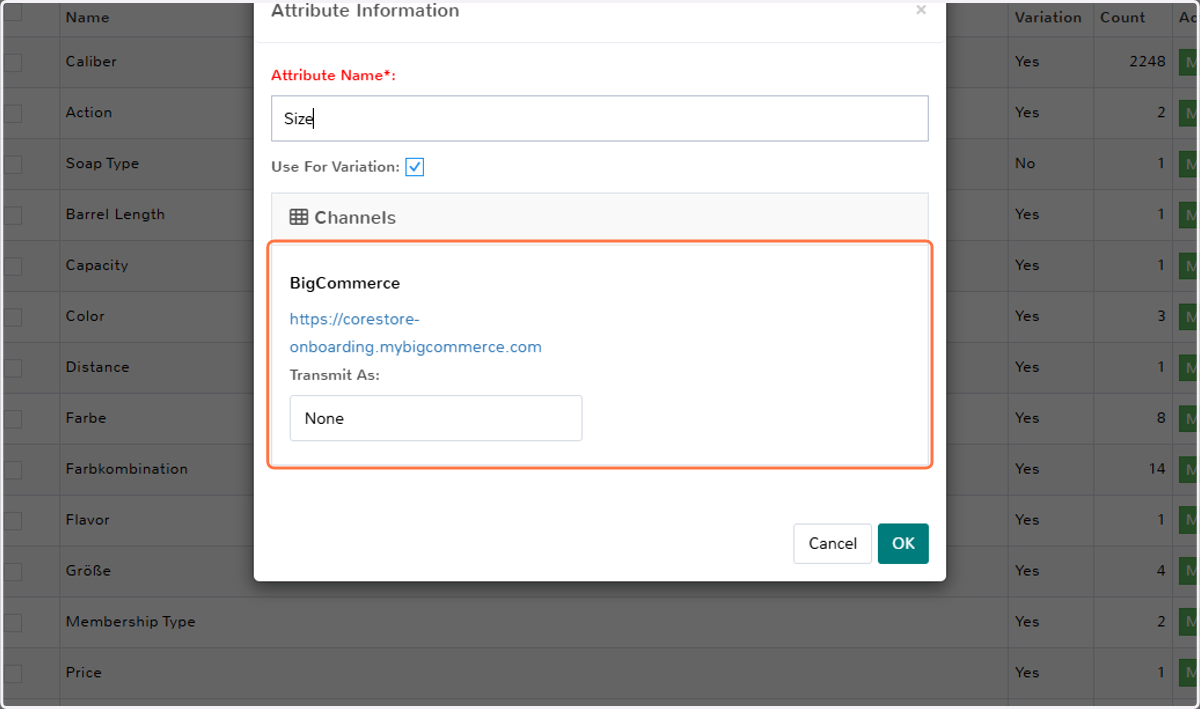Select the Farbkombination row checkbox
This screenshot has width=1200, height=709.
coord(12,470)
